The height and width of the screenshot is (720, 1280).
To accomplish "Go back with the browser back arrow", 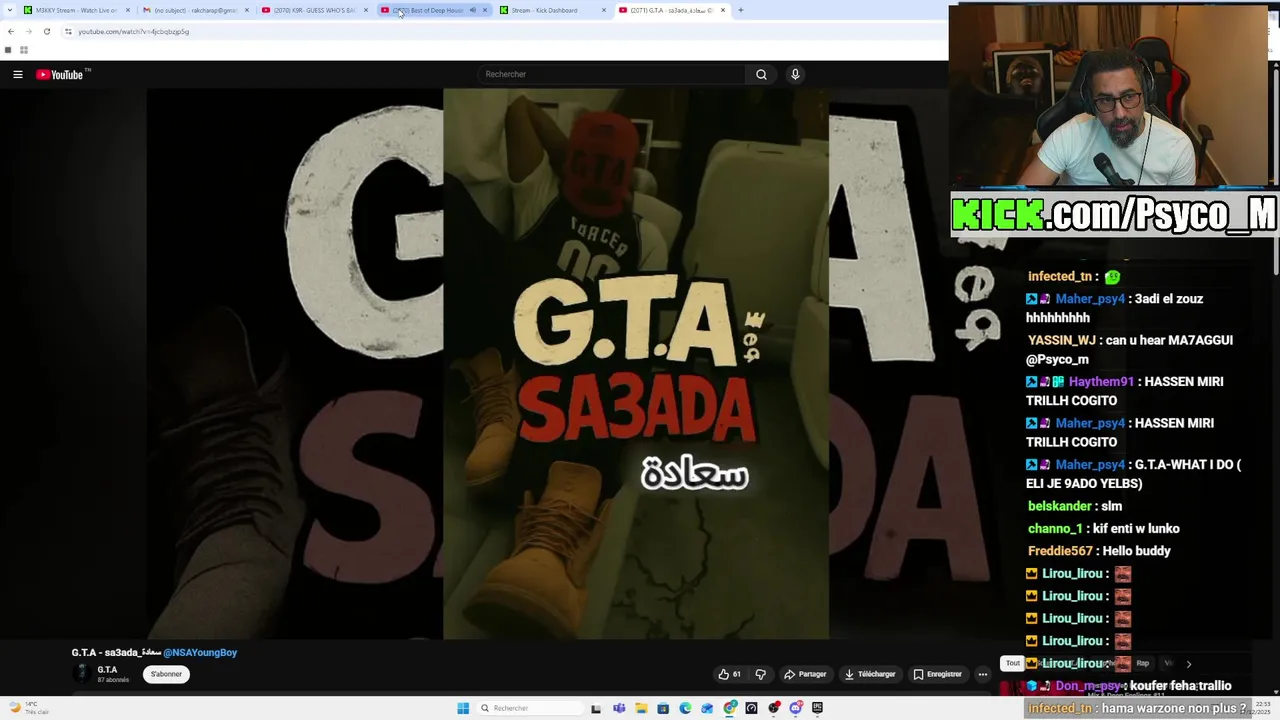I will click(x=10, y=31).
